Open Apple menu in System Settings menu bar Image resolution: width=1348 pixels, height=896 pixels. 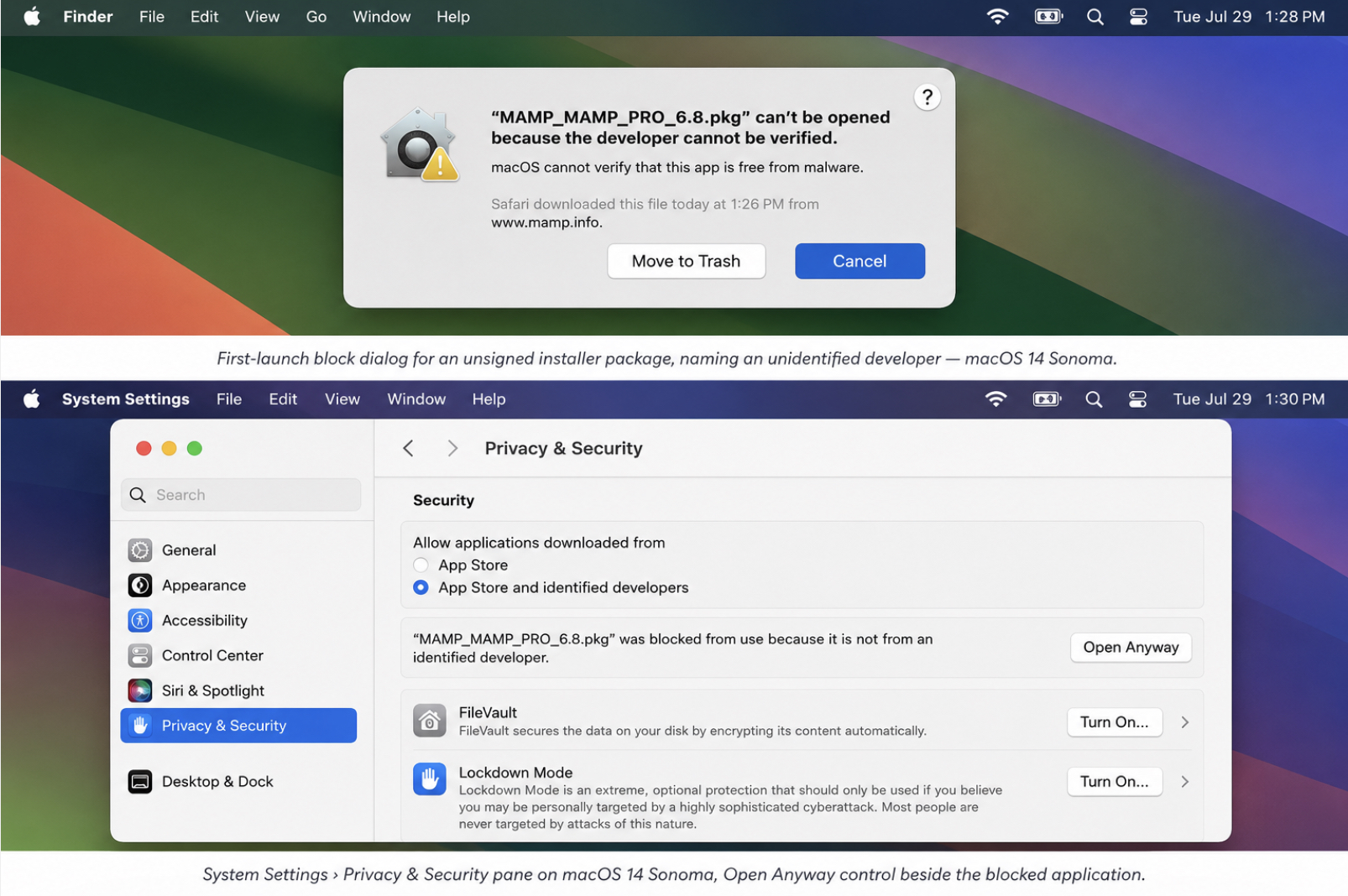point(32,399)
